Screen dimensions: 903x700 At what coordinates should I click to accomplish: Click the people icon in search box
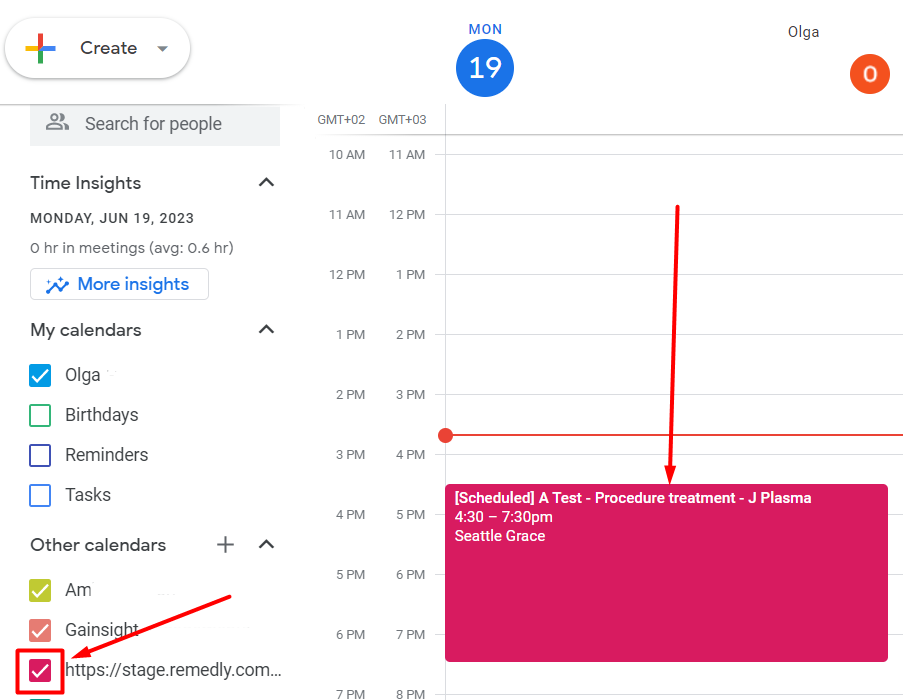57,122
